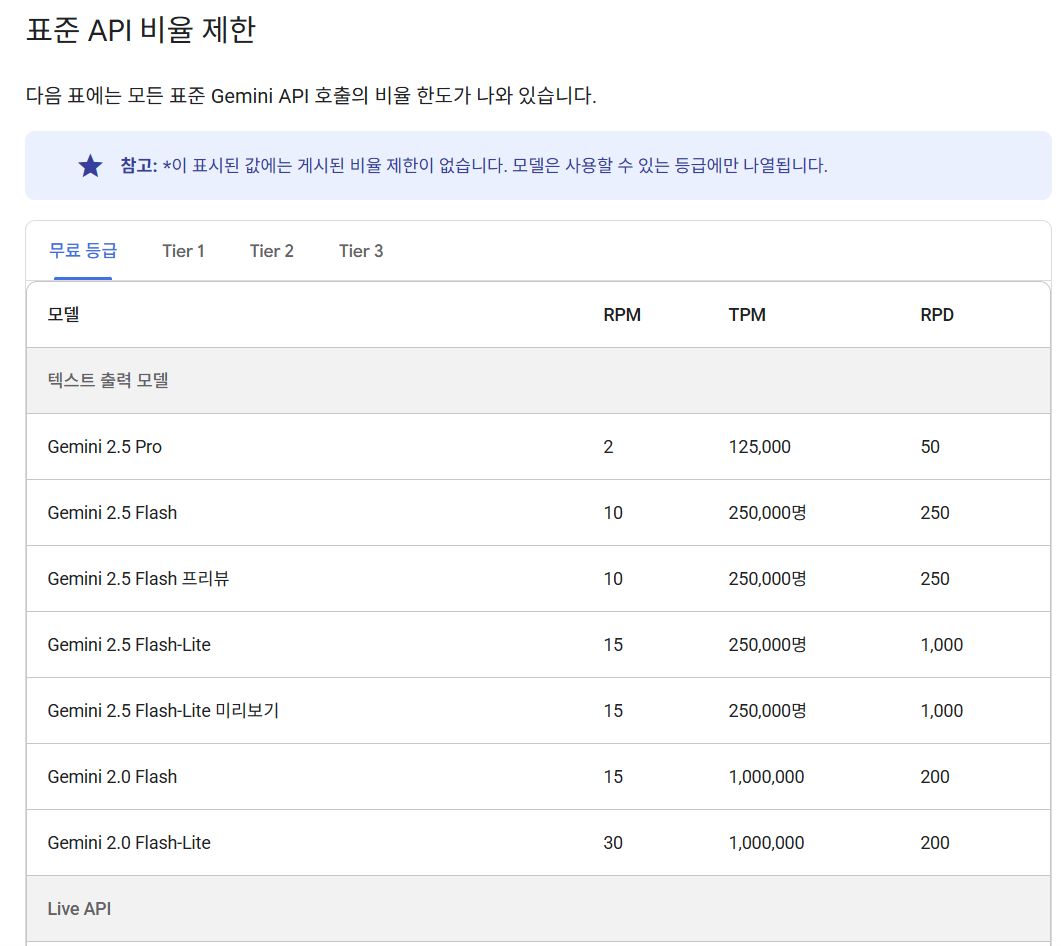Image resolution: width=1061 pixels, height=946 pixels.
Task: Select the Gemini 2.0 Flash-Lite model name
Action: [129, 842]
